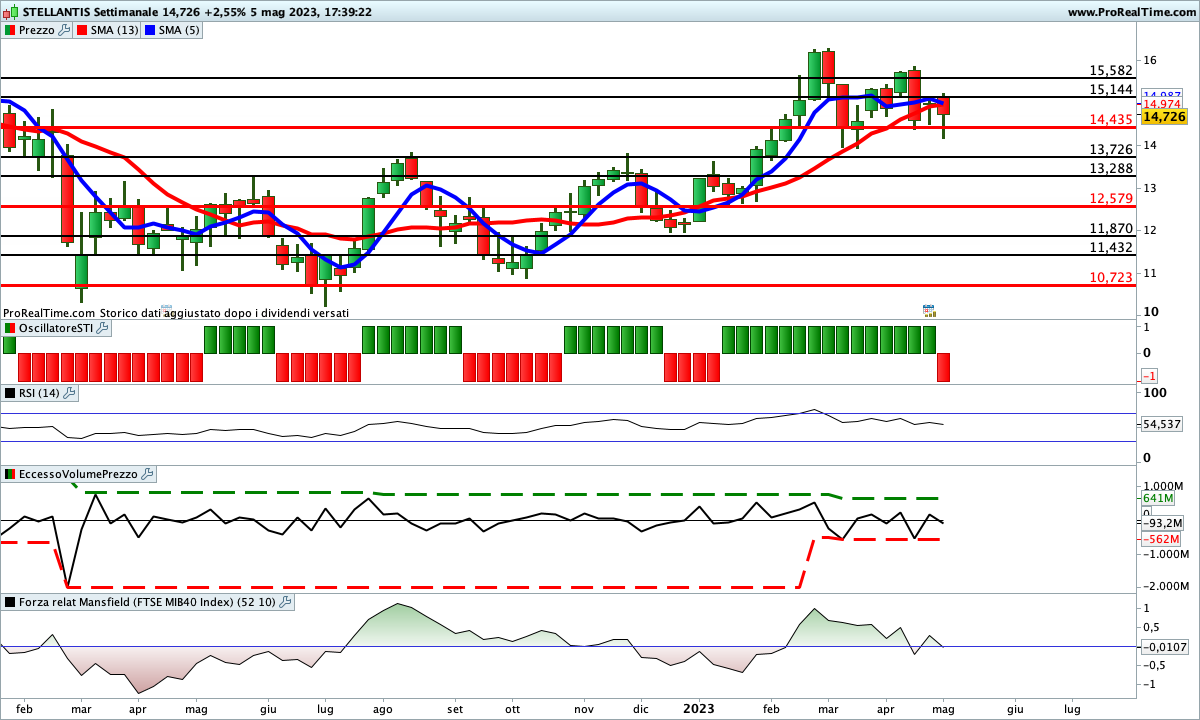
Task: Click the feb 2023 time axis label
Action: click(770, 708)
